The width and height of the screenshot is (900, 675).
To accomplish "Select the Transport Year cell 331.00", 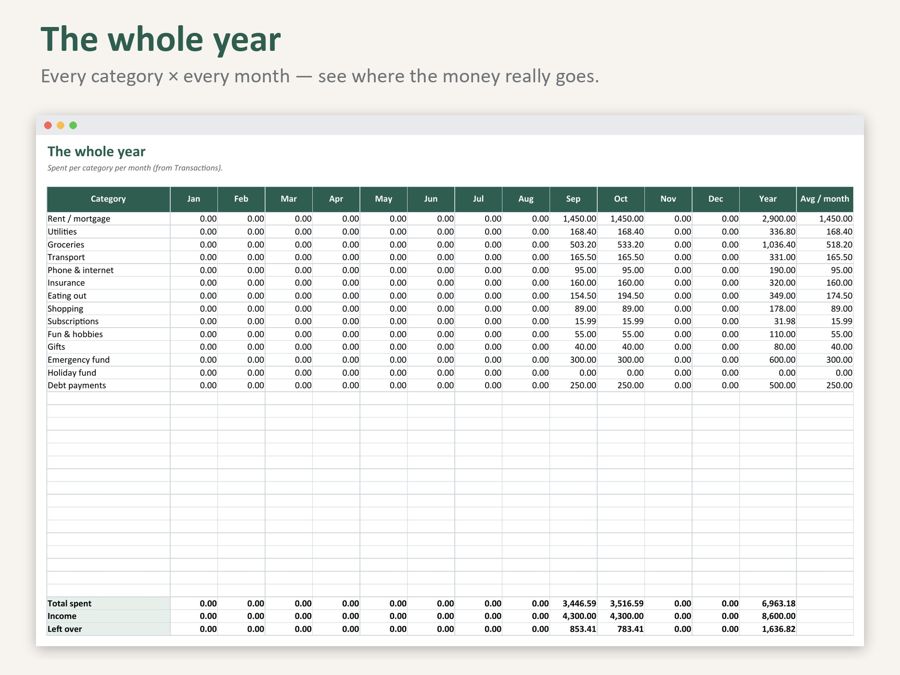I will tap(768, 257).
